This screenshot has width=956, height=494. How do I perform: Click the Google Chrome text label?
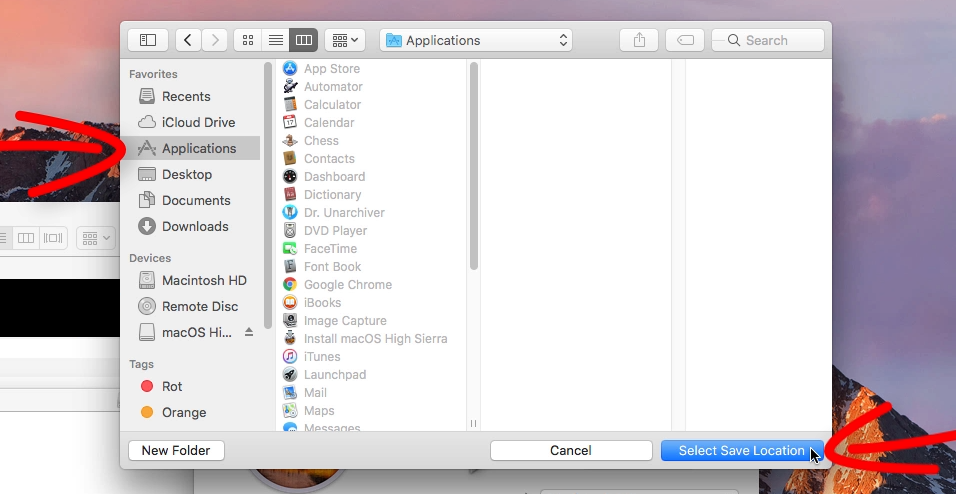pyautogui.click(x=348, y=285)
